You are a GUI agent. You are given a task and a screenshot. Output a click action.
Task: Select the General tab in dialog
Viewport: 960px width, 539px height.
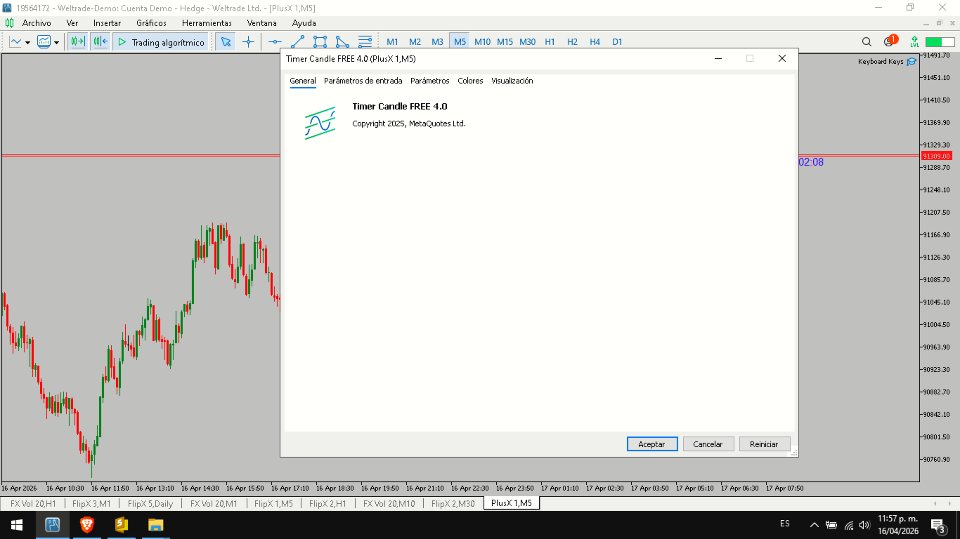point(302,81)
